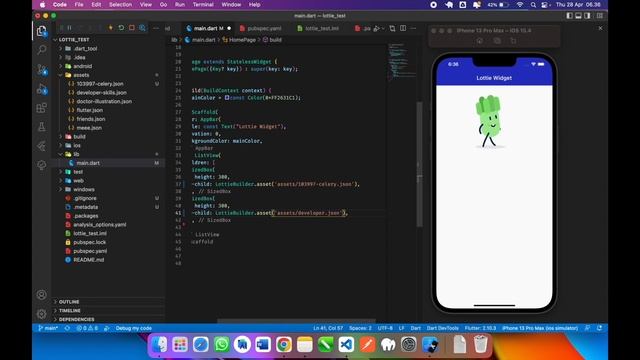Toggle the secondary side bar layout icon
Screen dimensions: 640x360
[587, 16]
